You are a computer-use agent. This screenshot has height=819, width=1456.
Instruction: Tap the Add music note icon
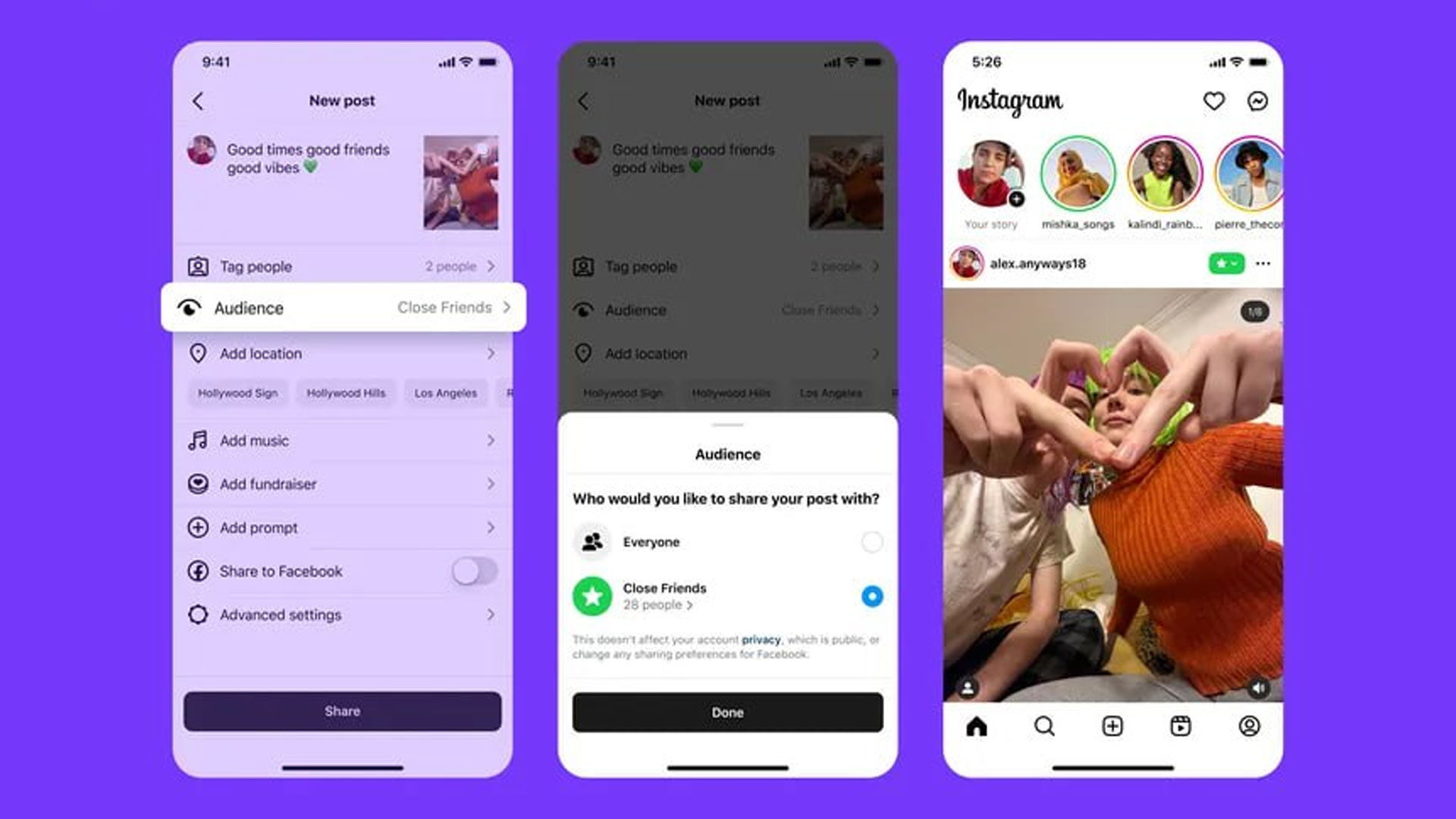point(197,440)
